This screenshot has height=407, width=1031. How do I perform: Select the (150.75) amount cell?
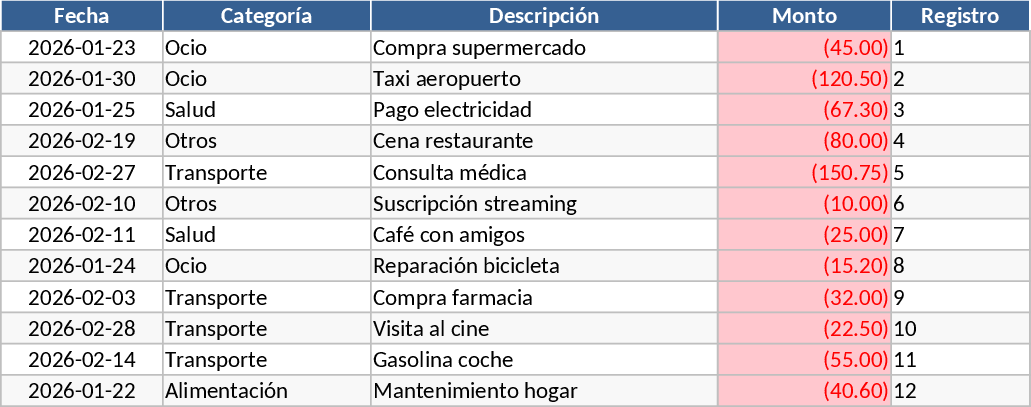pyautogui.click(x=804, y=173)
